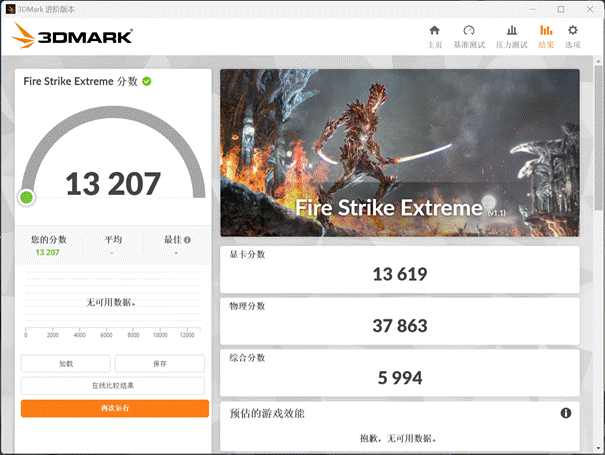Image resolution: width=605 pixels, height=455 pixels.
Task: Click the green checkmark beside Fire Strike Extreme 分数
Action: click(x=147, y=81)
